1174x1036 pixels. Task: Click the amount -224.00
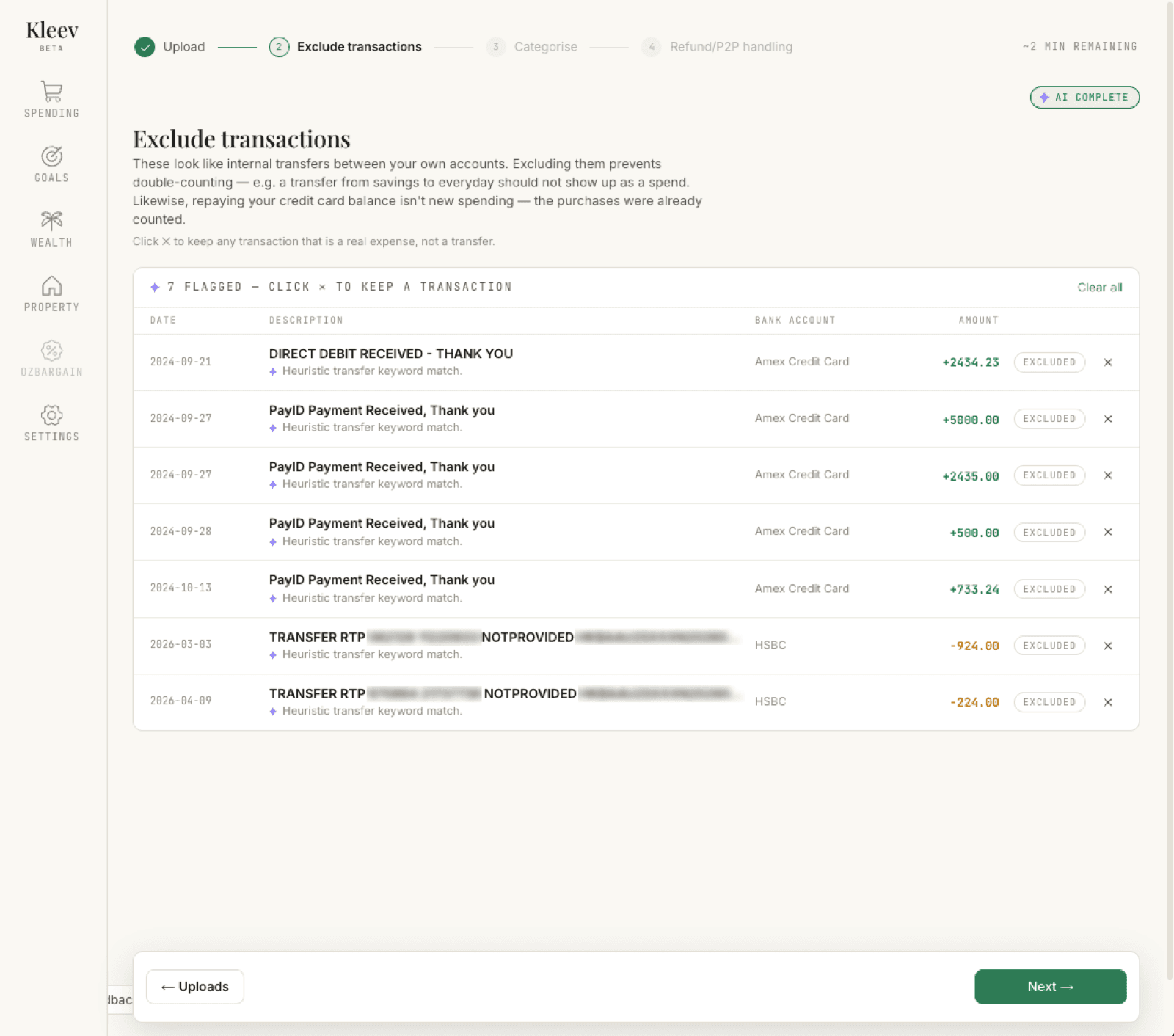pos(974,703)
